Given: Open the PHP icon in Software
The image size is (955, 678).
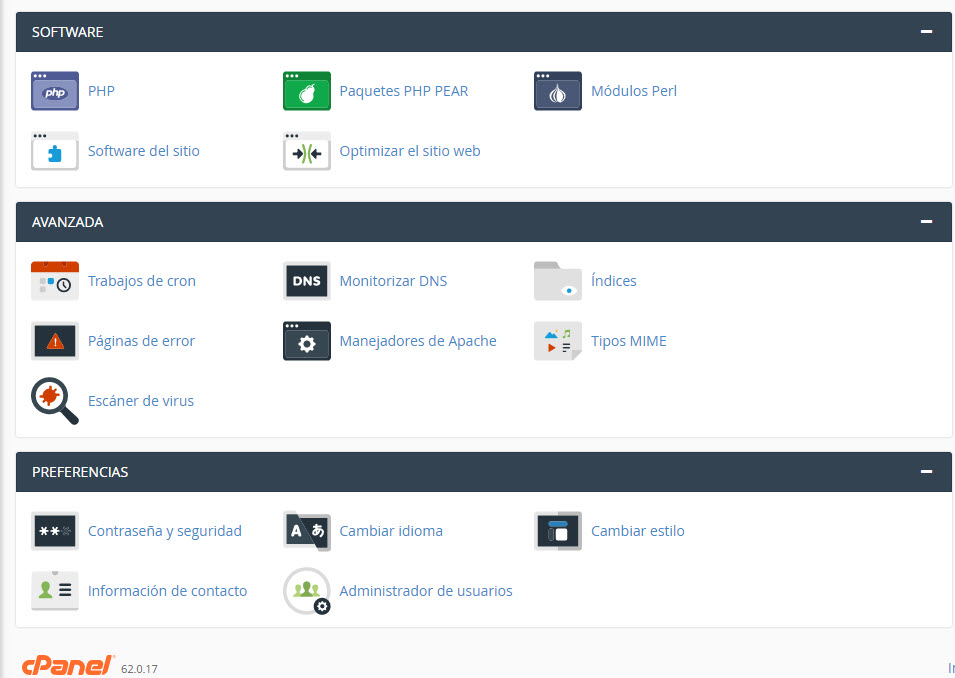Looking at the screenshot, I should pyautogui.click(x=55, y=91).
